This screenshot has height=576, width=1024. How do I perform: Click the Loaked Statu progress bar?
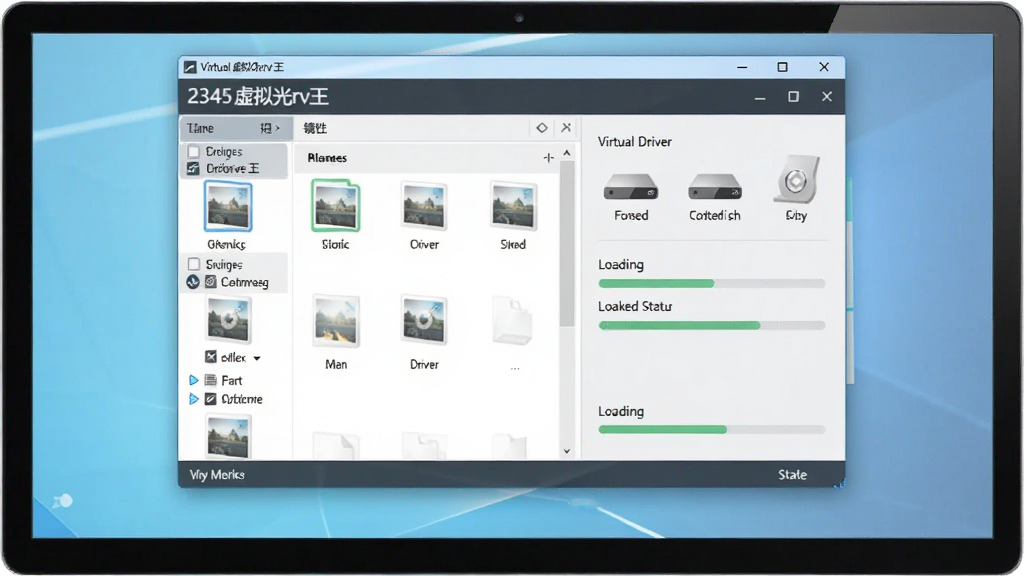[711, 325]
